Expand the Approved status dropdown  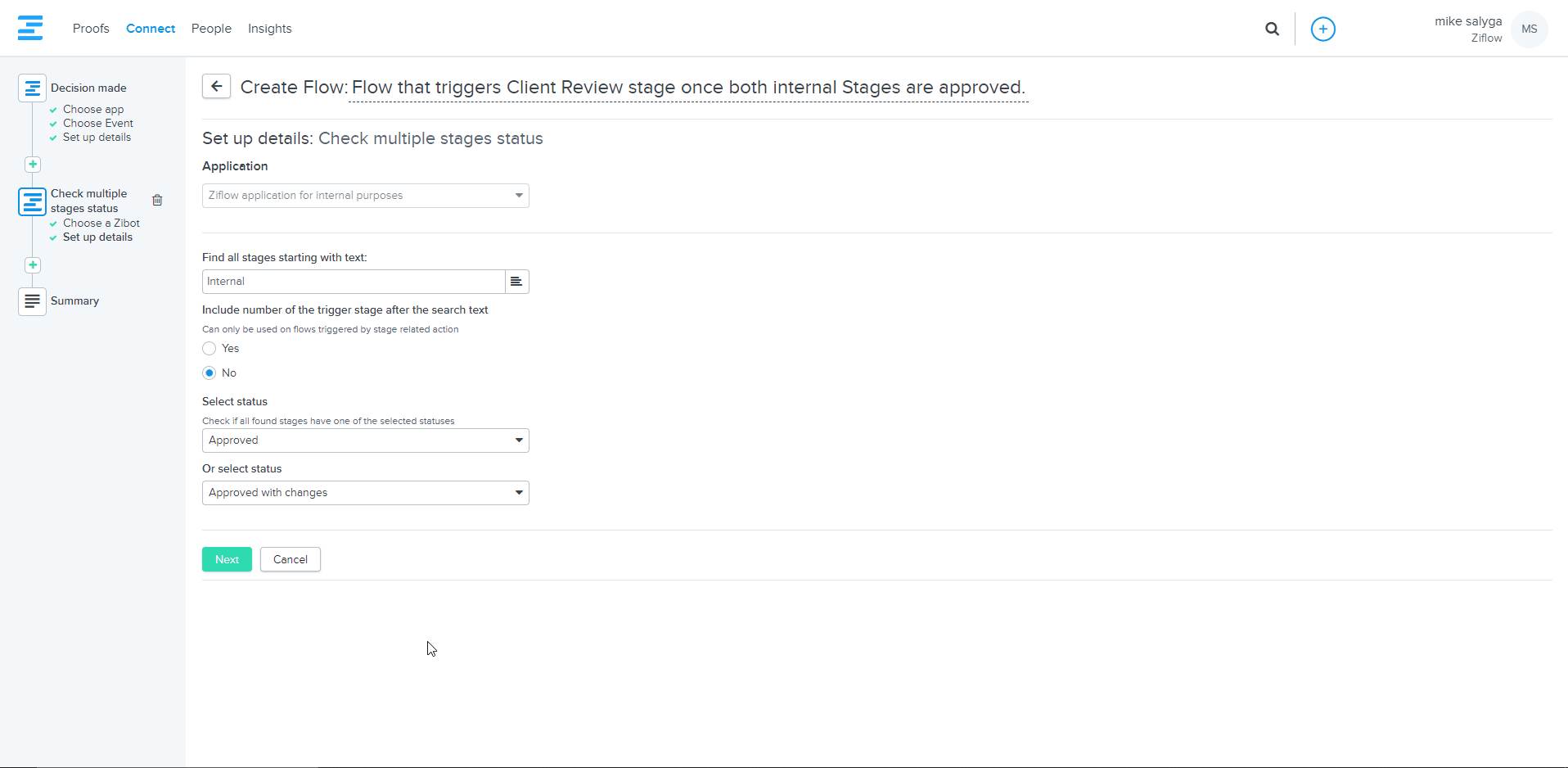[x=366, y=440]
